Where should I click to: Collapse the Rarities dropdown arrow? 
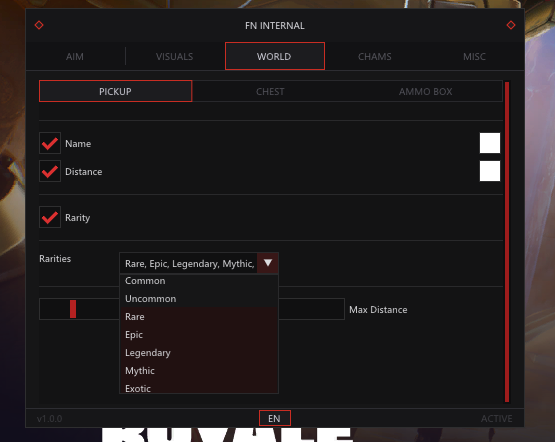pos(268,263)
